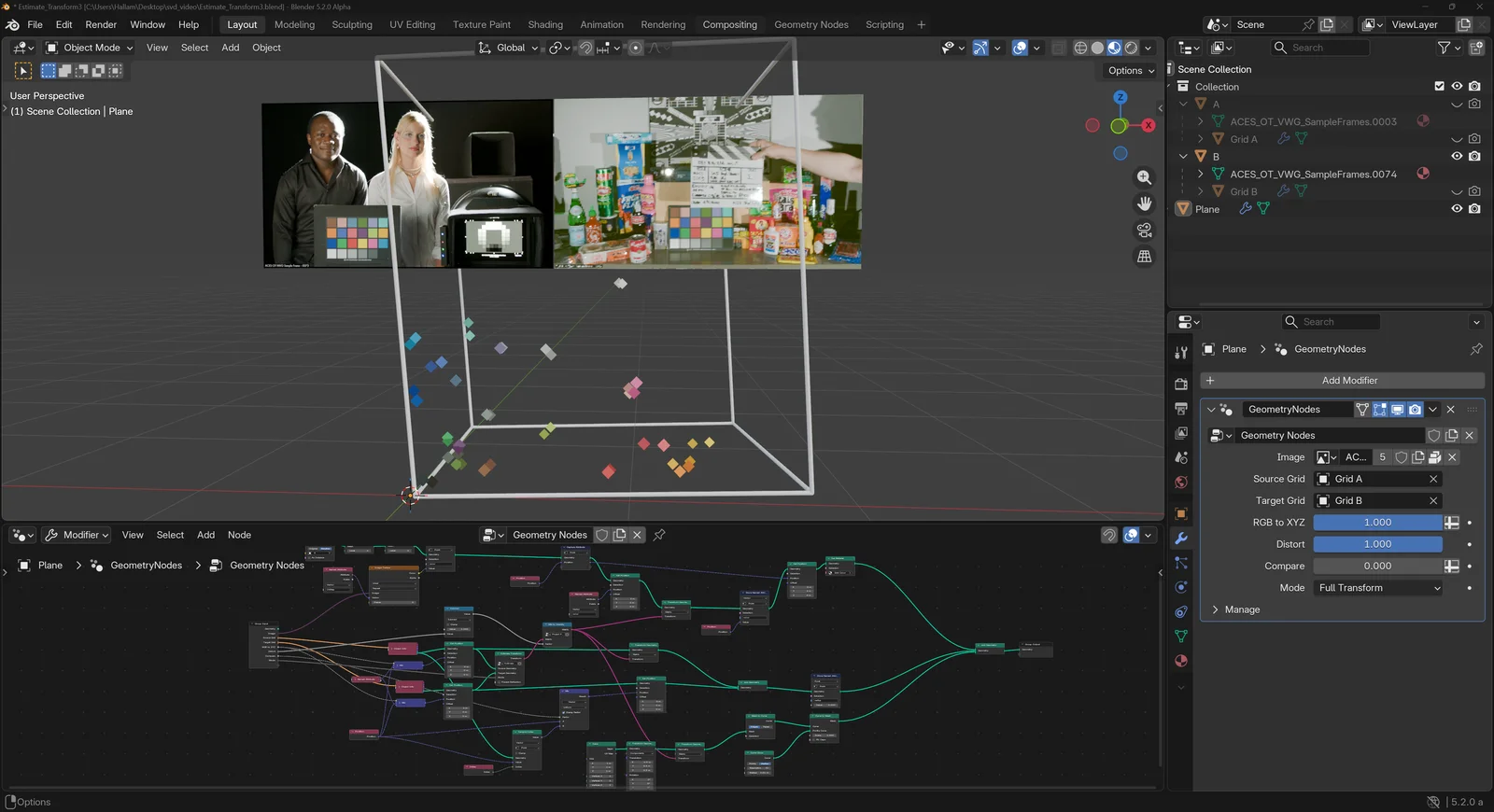Image resolution: width=1494 pixels, height=812 pixels.
Task: Expand ACES_OT_VWG_SampleFrames.0074 in outliner
Action: [1200, 174]
